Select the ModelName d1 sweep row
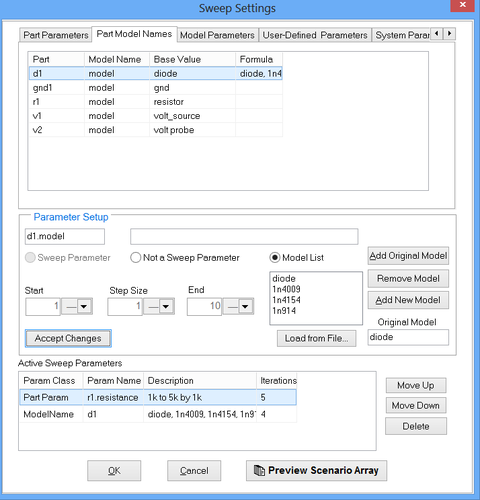The image size is (480, 500). 158,414
